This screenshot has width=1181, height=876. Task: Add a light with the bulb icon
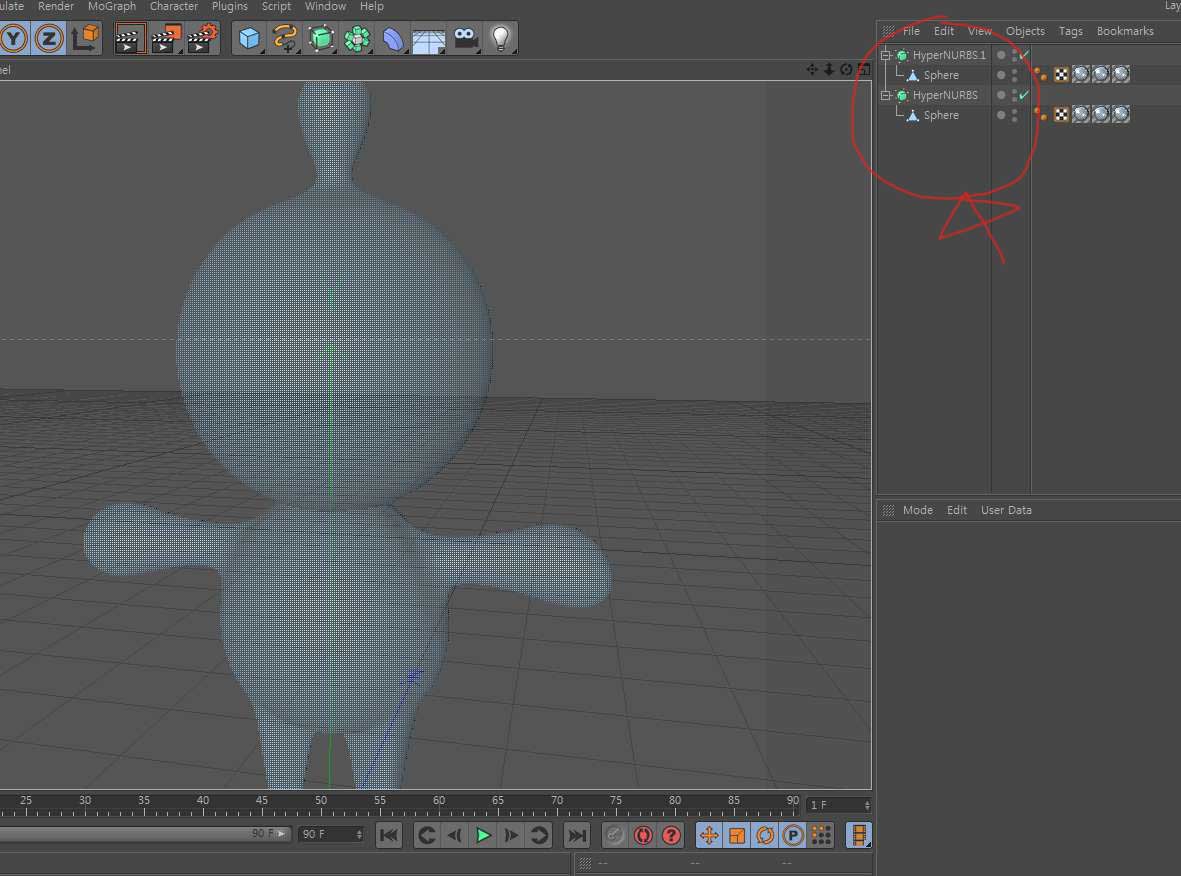(500, 39)
